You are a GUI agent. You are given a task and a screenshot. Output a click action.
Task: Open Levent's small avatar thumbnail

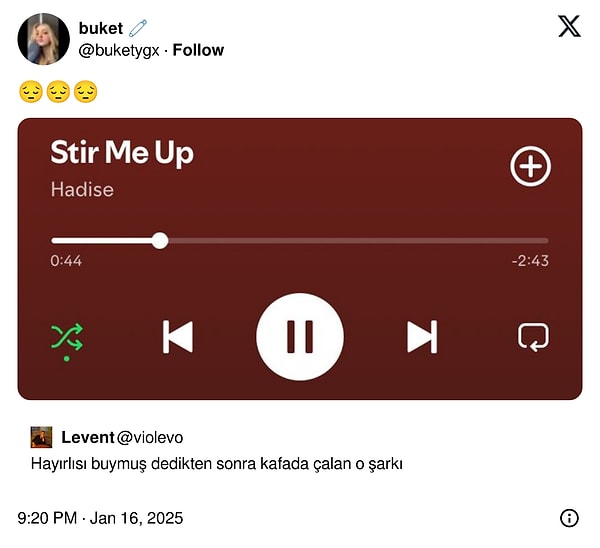(41, 437)
